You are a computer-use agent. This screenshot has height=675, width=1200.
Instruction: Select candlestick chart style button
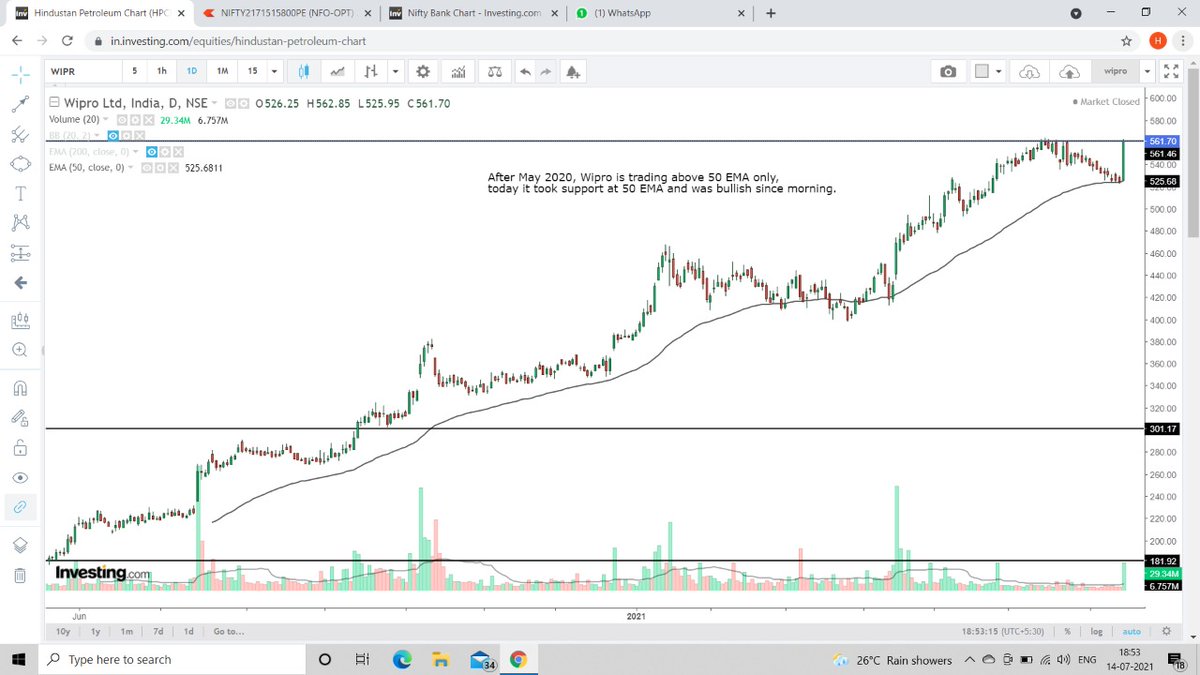point(306,71)
